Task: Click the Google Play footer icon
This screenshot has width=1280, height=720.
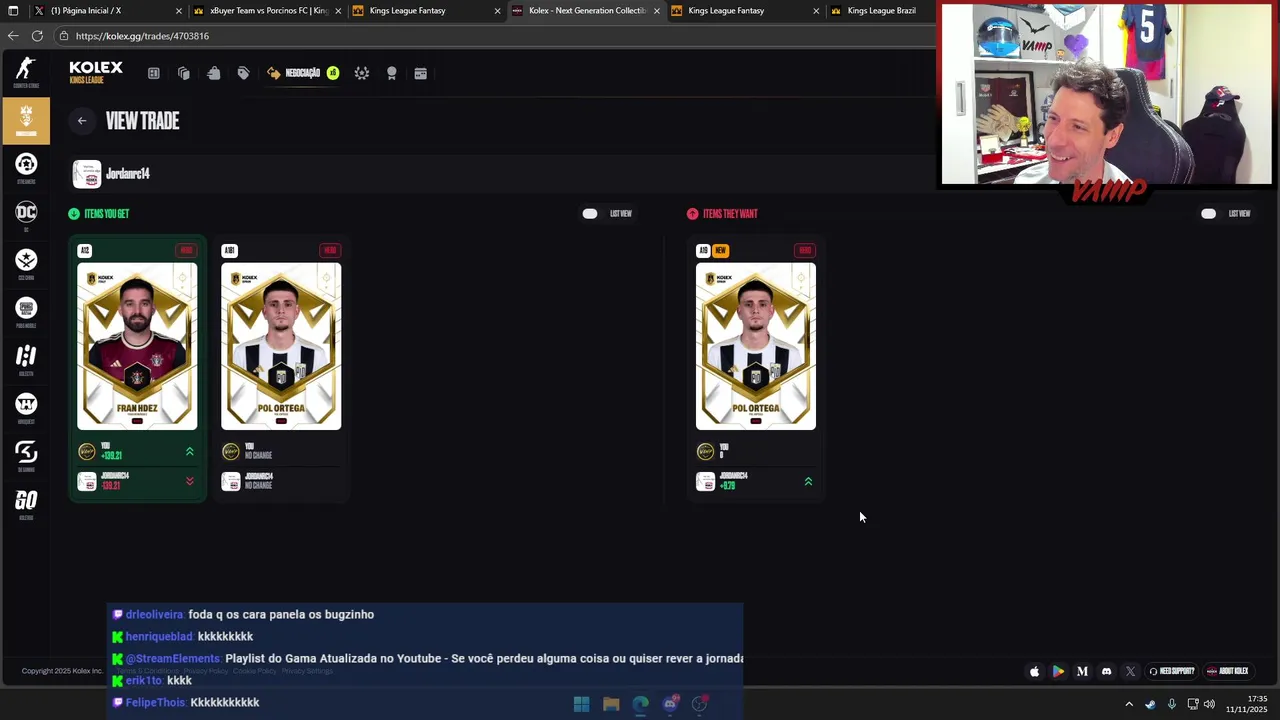Action: (x=1058, y=672)
